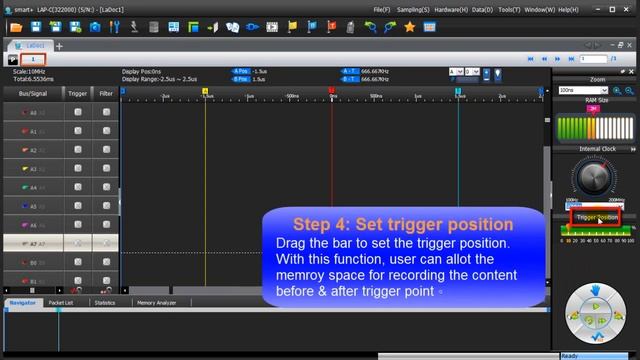This screenshot has height=360, width=640.
Task: Click the blue add-bar icon near selectors
Action: 486,74
